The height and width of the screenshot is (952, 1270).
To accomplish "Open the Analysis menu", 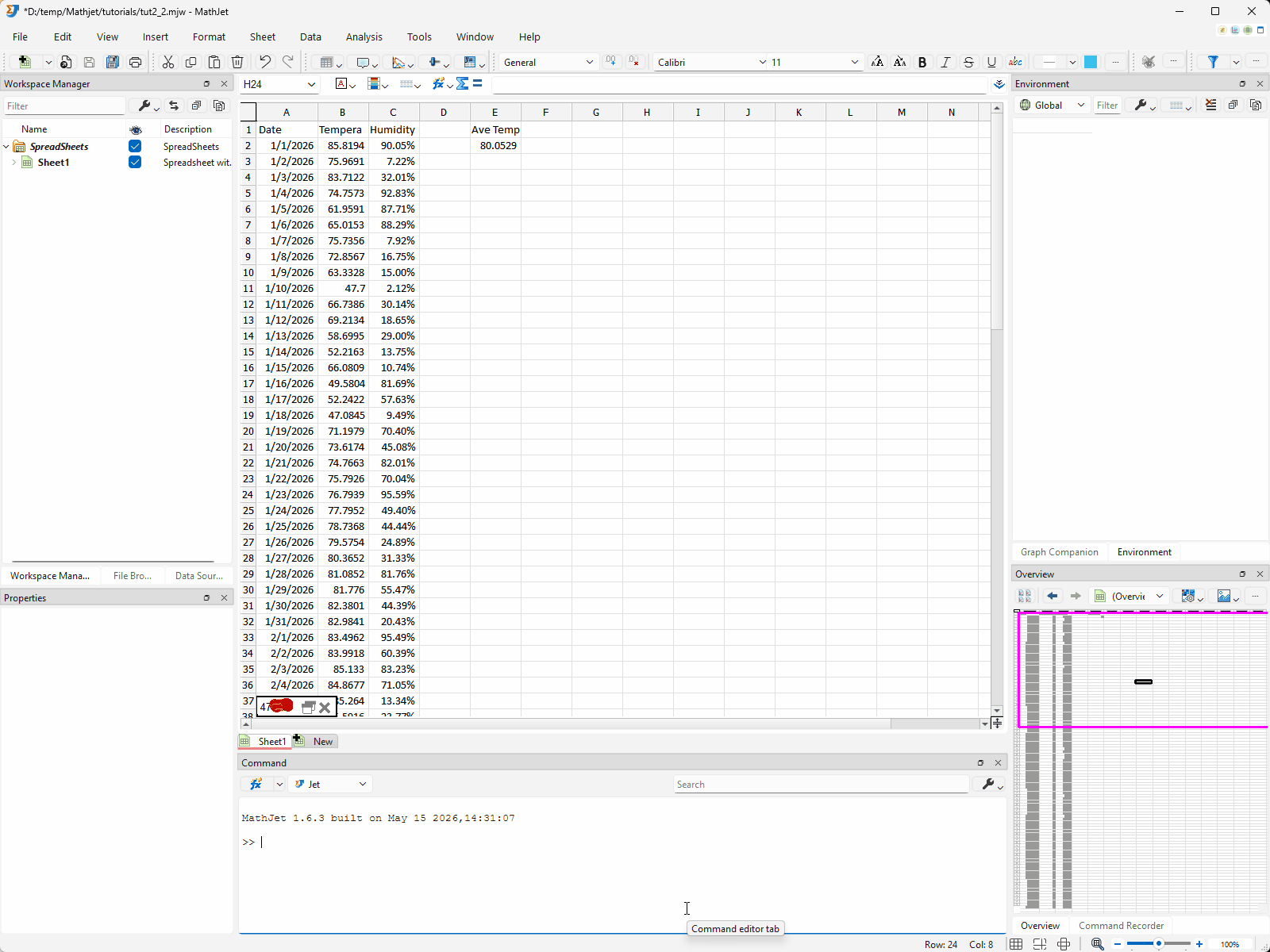I will (364, 36).
